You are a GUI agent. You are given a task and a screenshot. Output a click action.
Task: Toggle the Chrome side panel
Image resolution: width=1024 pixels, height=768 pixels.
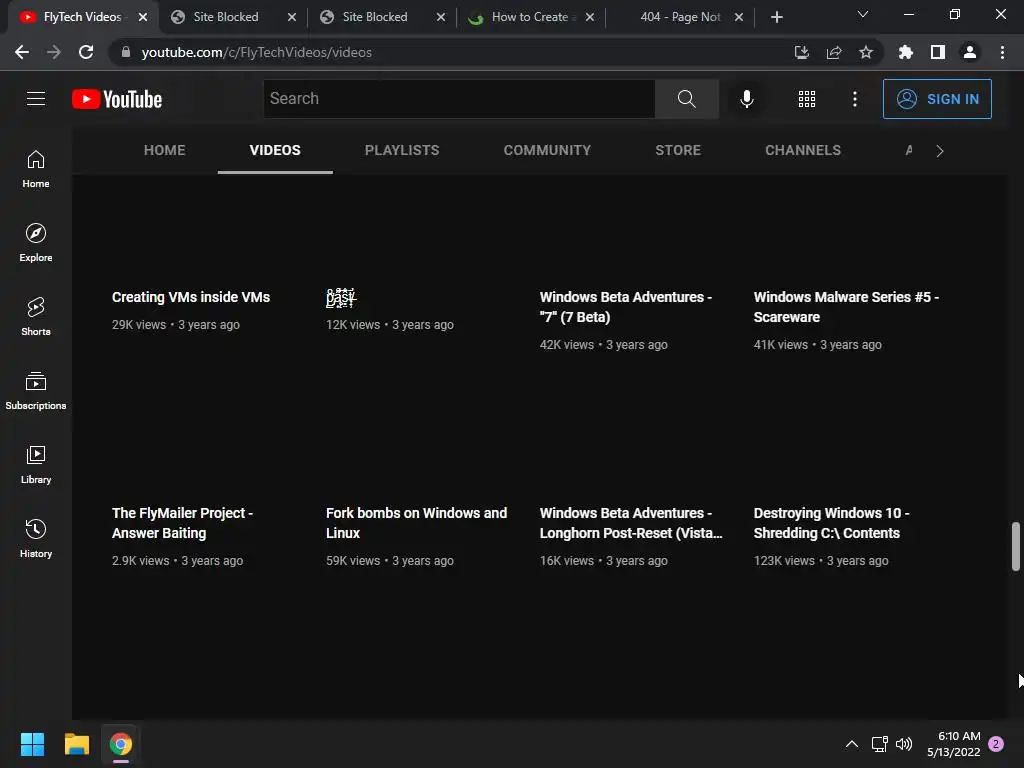pyautogui.click(x=938, y=52)
